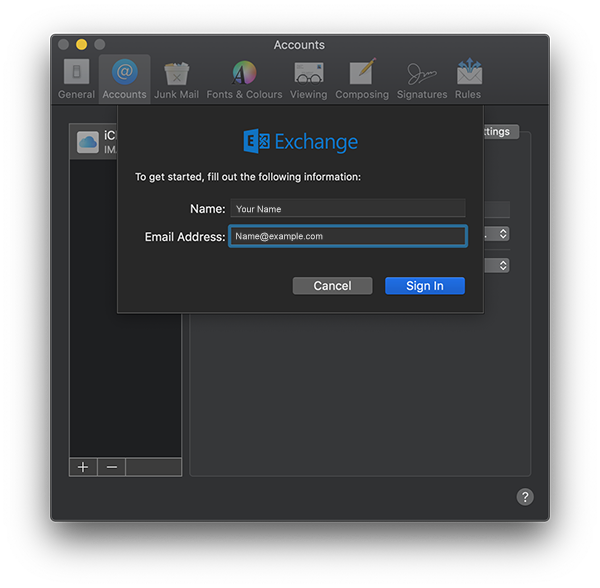600x588 pixels.
Task: Open Junk Mail preferences
Action: pyautogui.click(x=176, y=79)
